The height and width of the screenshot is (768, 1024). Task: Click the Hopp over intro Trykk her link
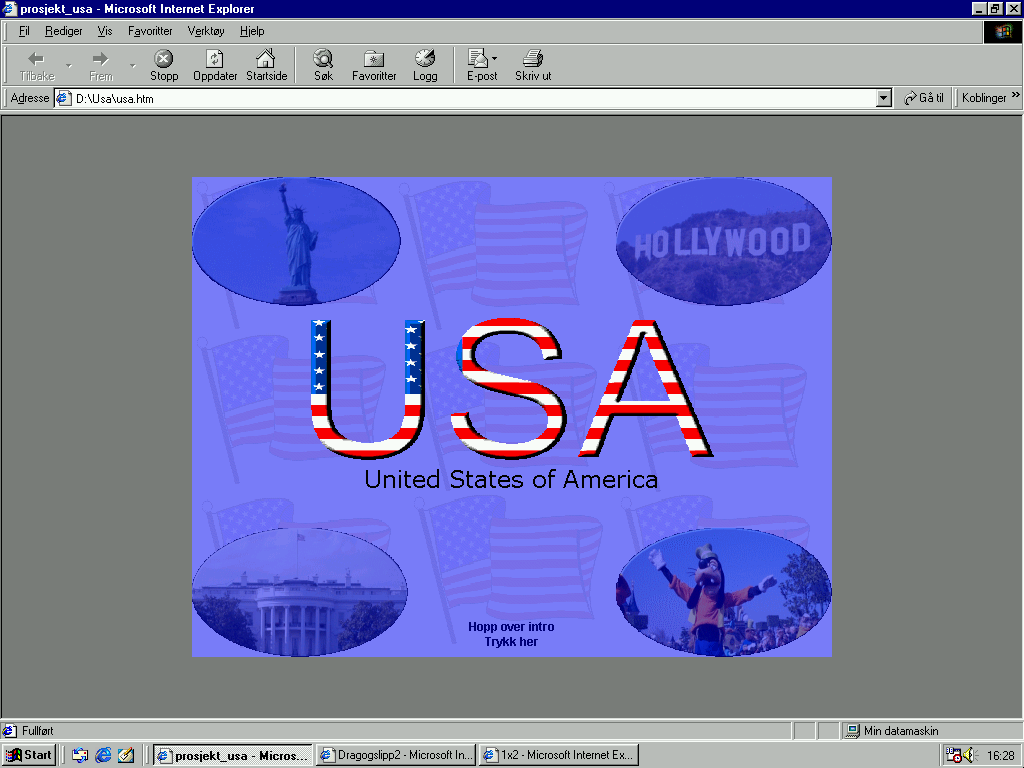click(511, 634)
